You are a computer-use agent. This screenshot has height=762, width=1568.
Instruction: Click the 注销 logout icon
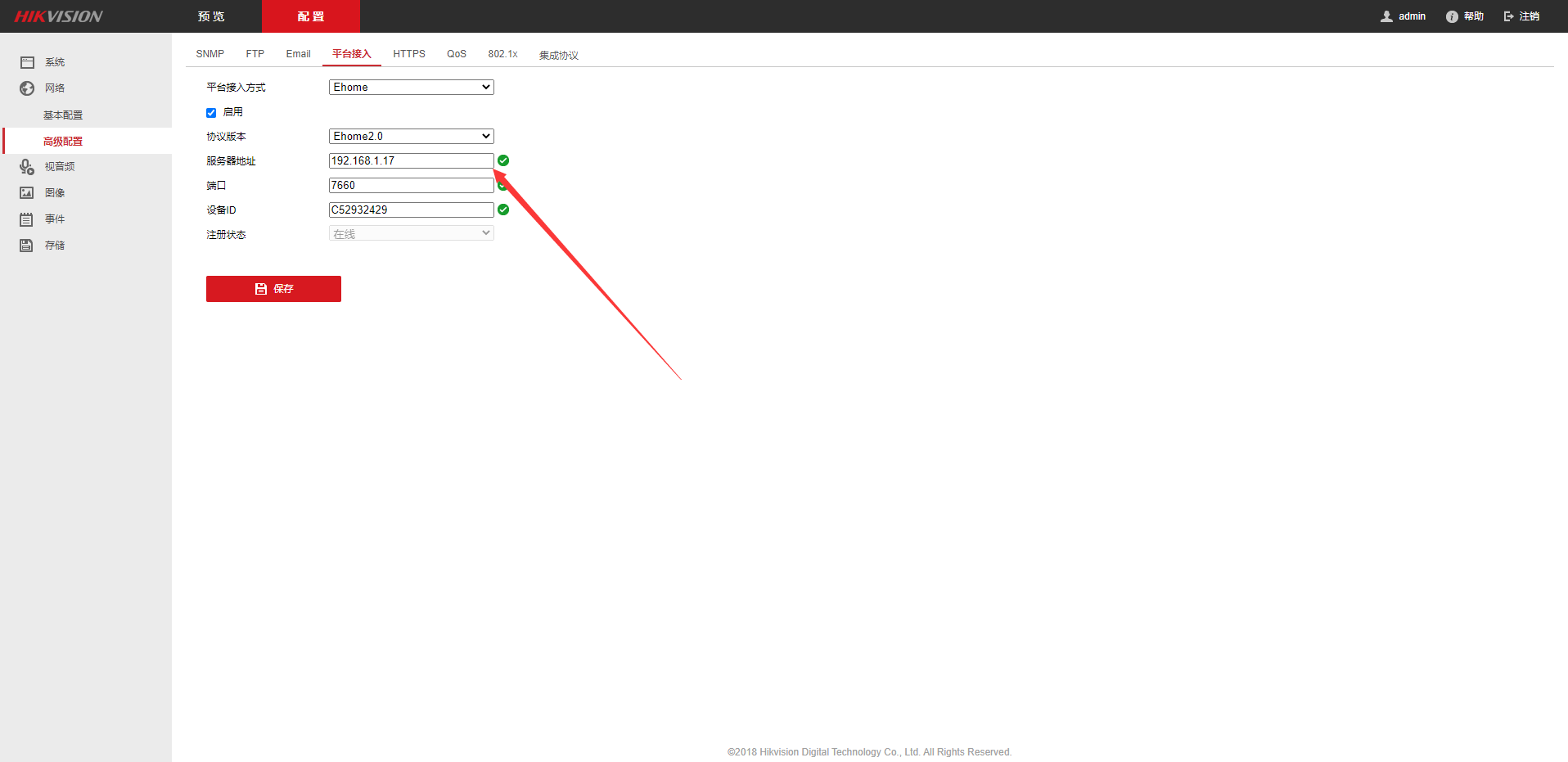tap(1508, 16)
